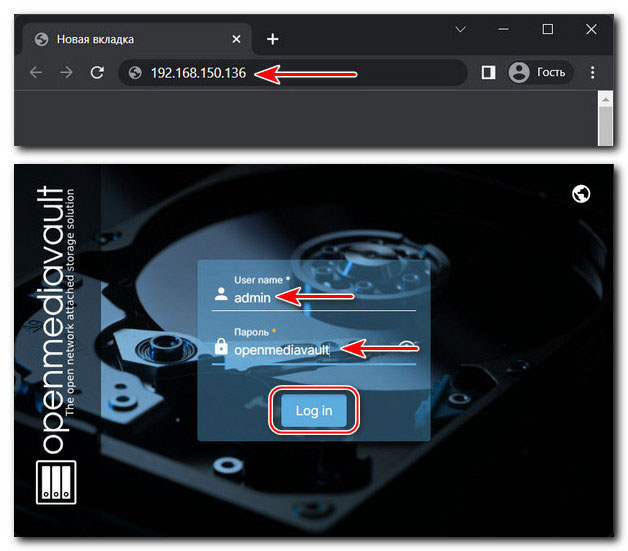
Task: Open the three-dot browser menu
Action: tap(592, 72)
